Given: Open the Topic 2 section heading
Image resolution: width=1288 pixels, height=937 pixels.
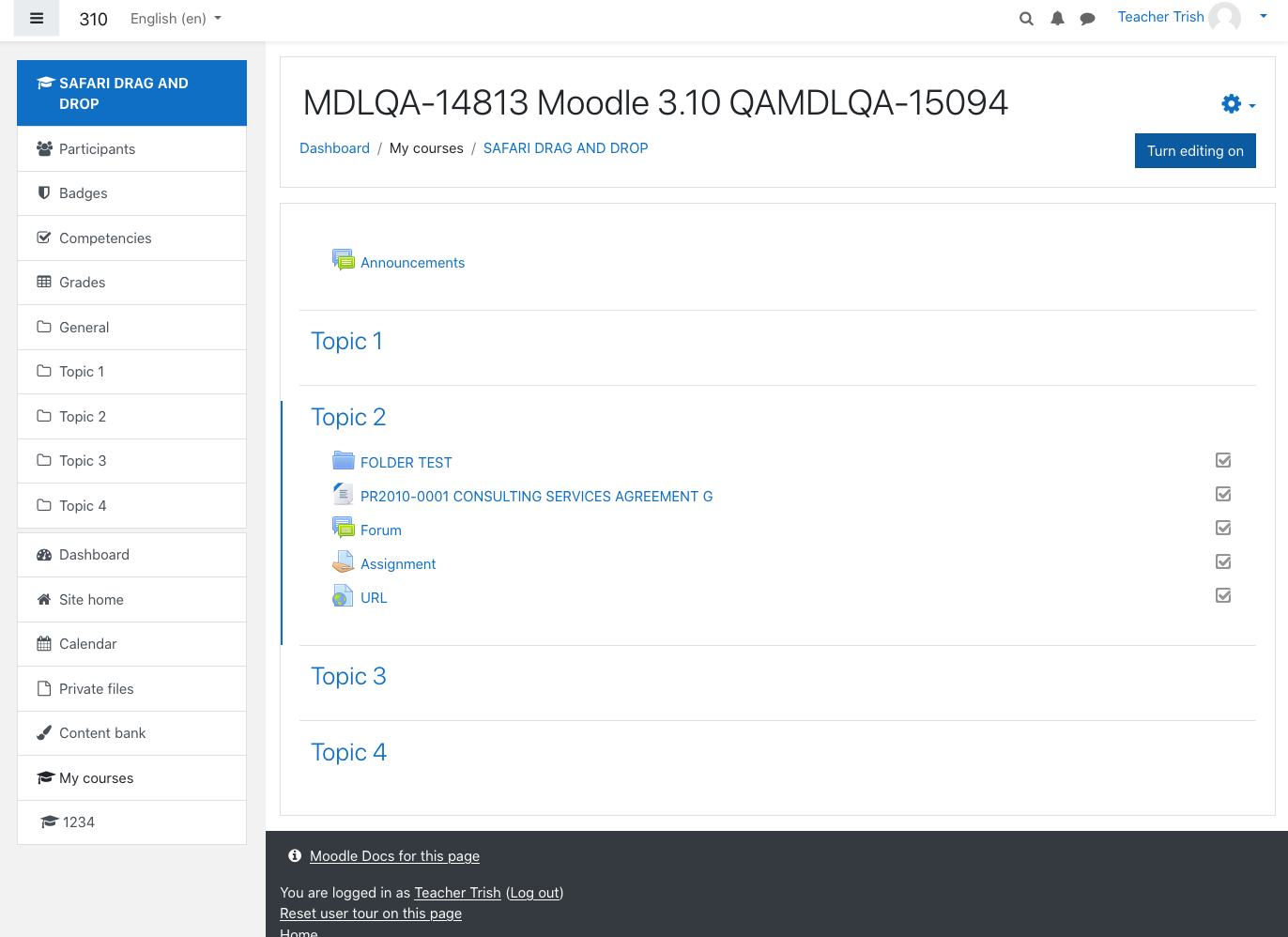Looking at the screenshot, I should pos(348,417).
